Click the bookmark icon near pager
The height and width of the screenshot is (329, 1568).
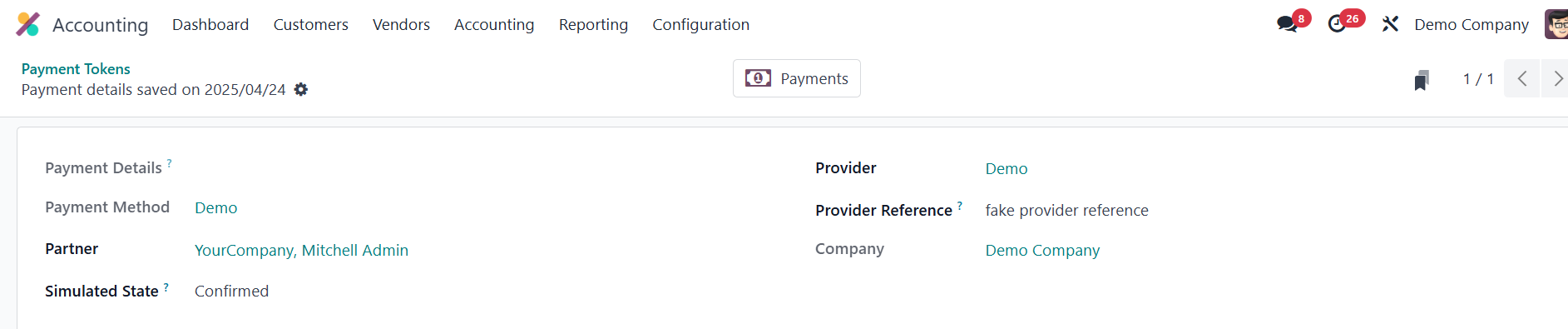pyautogui.click(x=1422, y=80)
